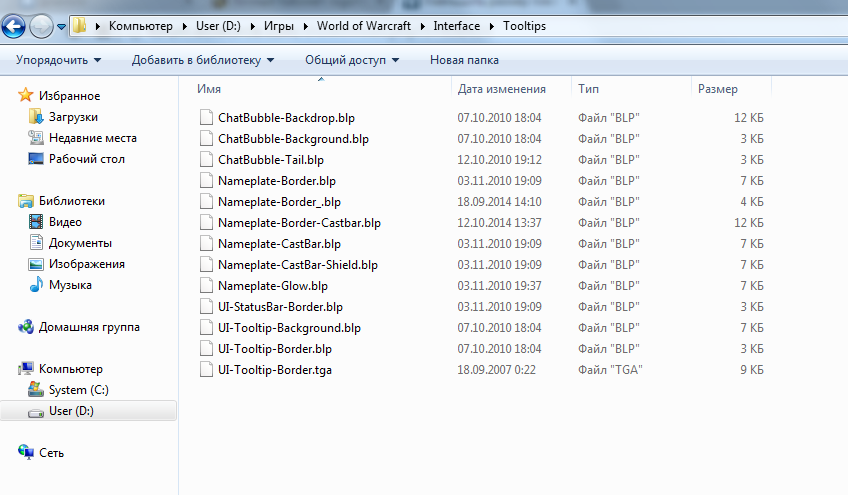Select file Nameplate-Border-Castbar.blp
848x495 pixels.
[299, 223]
